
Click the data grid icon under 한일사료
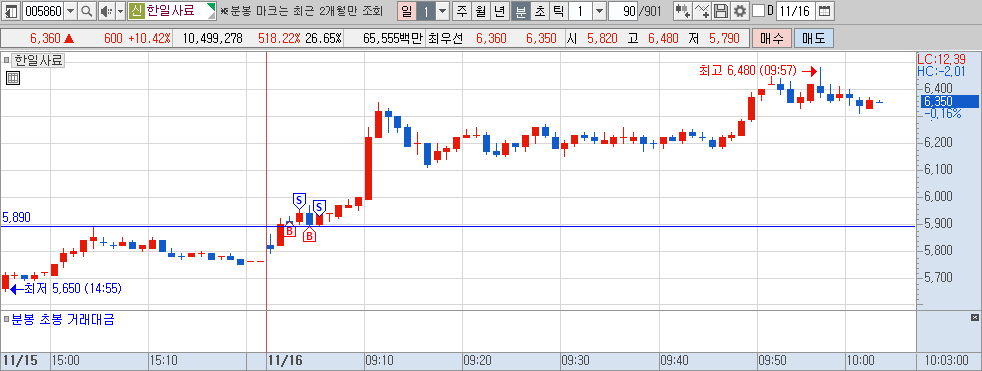point(13,78)
